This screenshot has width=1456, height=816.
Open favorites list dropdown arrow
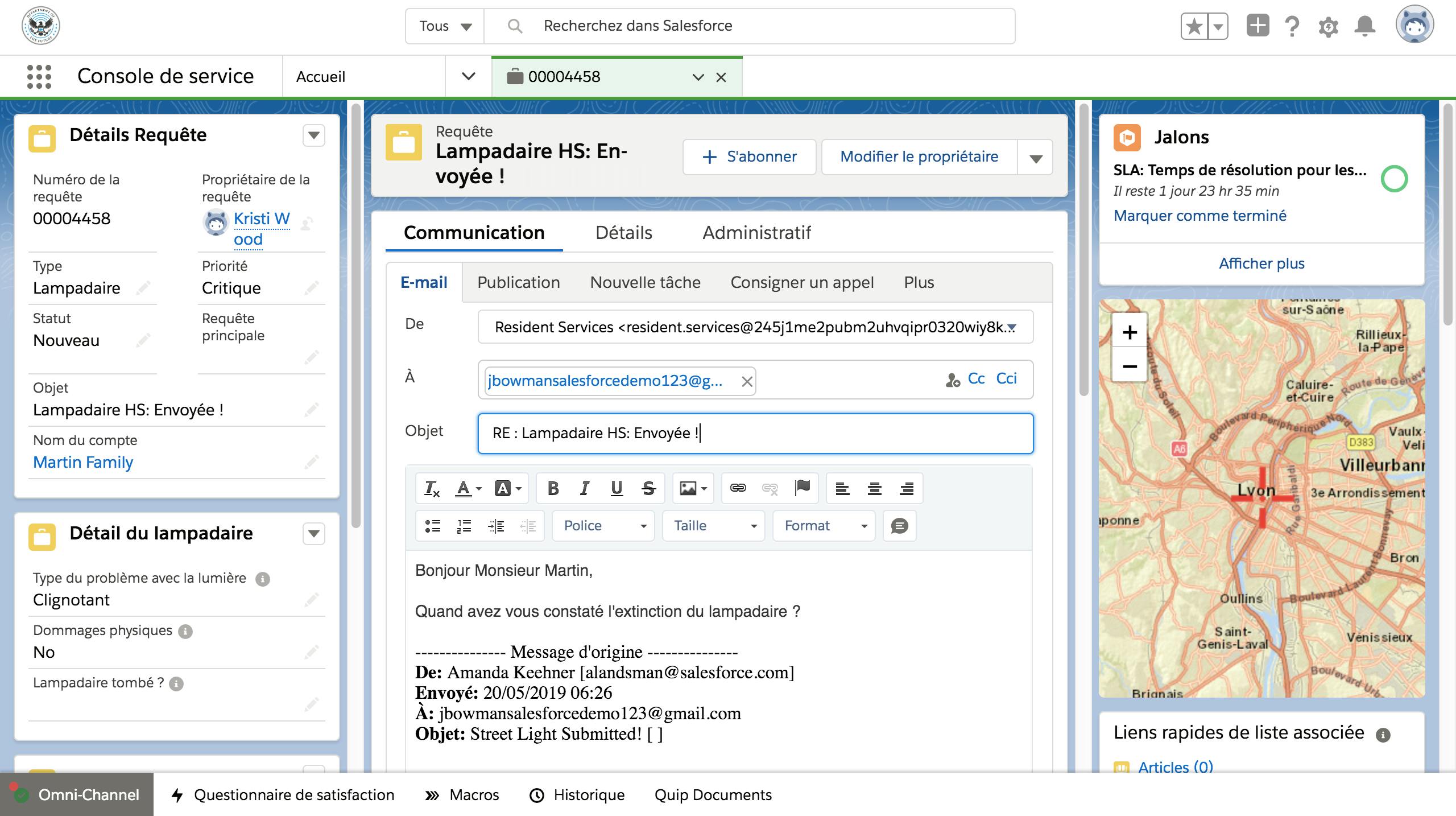(x=1218, y=26)
